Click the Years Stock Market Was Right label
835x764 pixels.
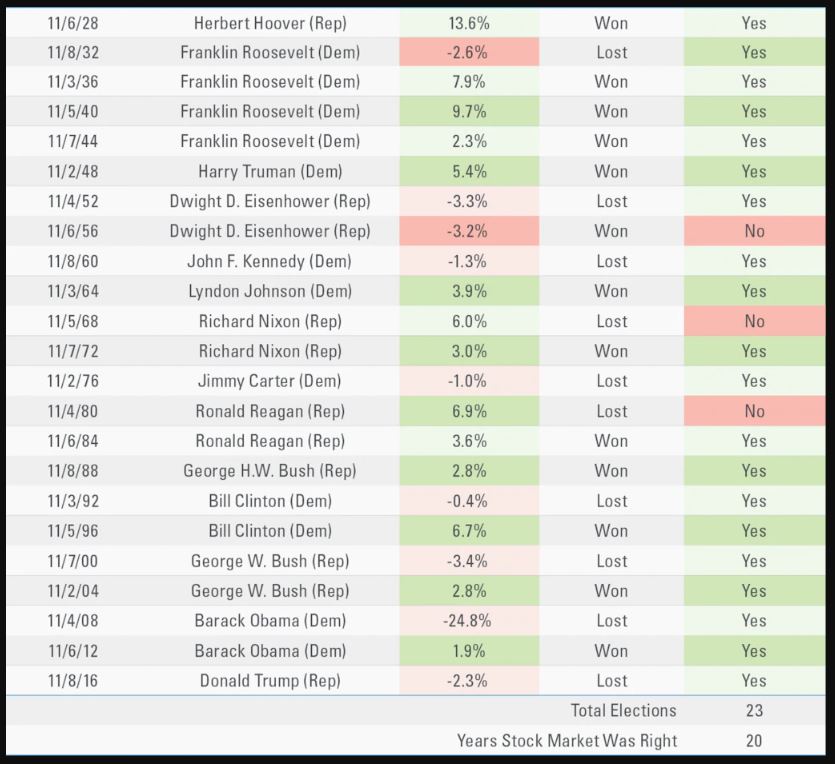tap(567, 741)
